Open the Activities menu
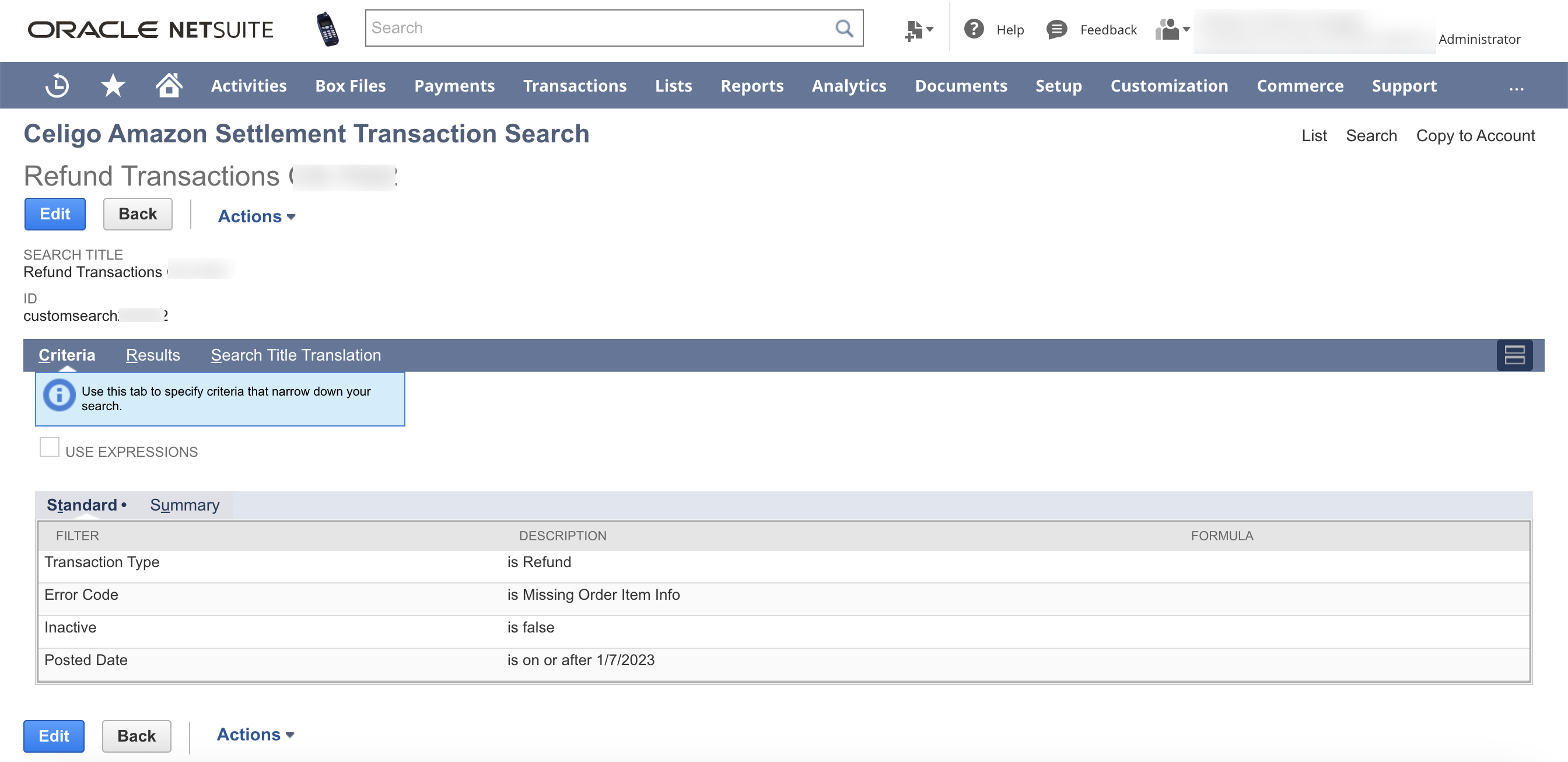1568x762 pixels. (x=249, y=86)
